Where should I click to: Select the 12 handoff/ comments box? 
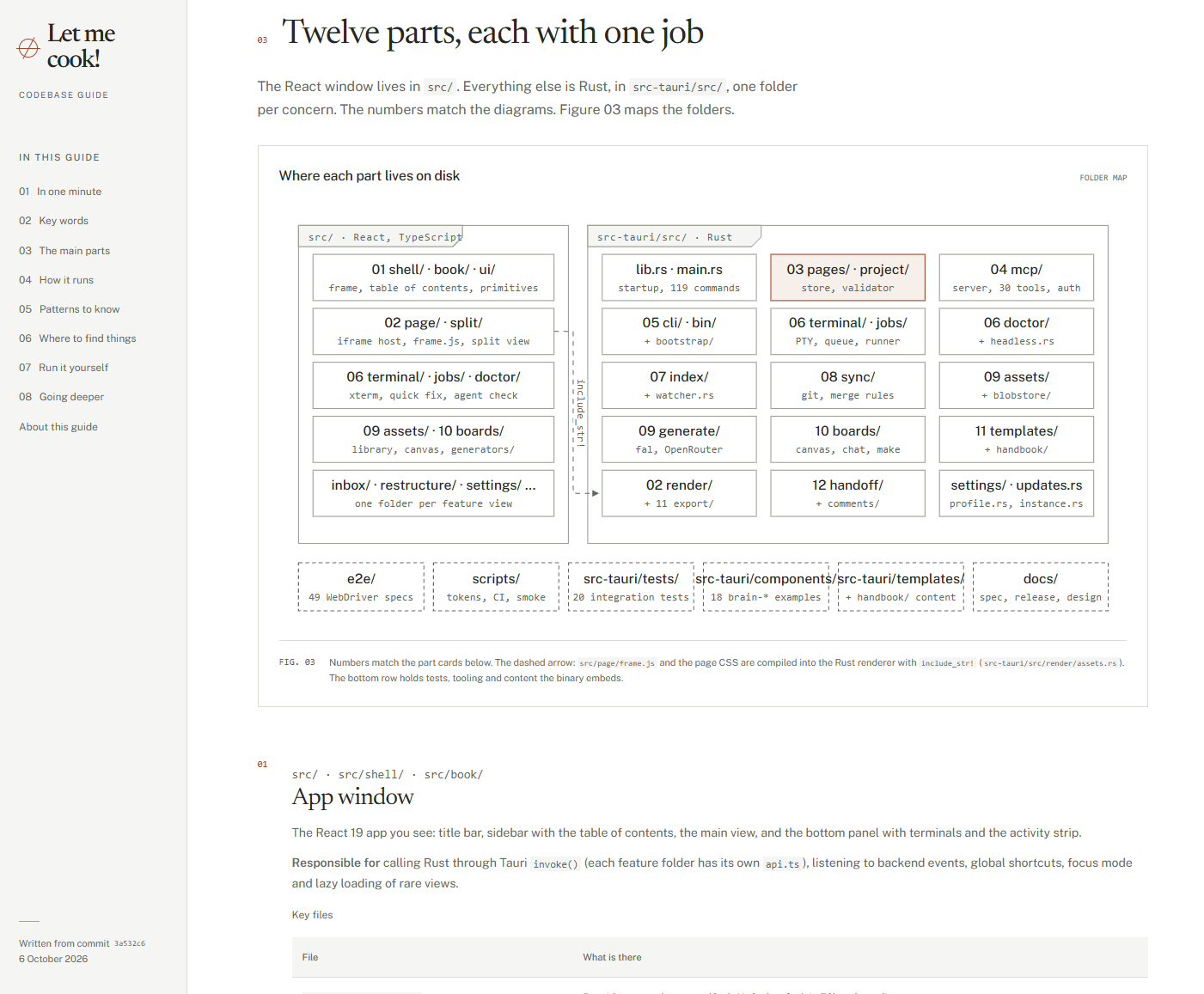point(847,493)
